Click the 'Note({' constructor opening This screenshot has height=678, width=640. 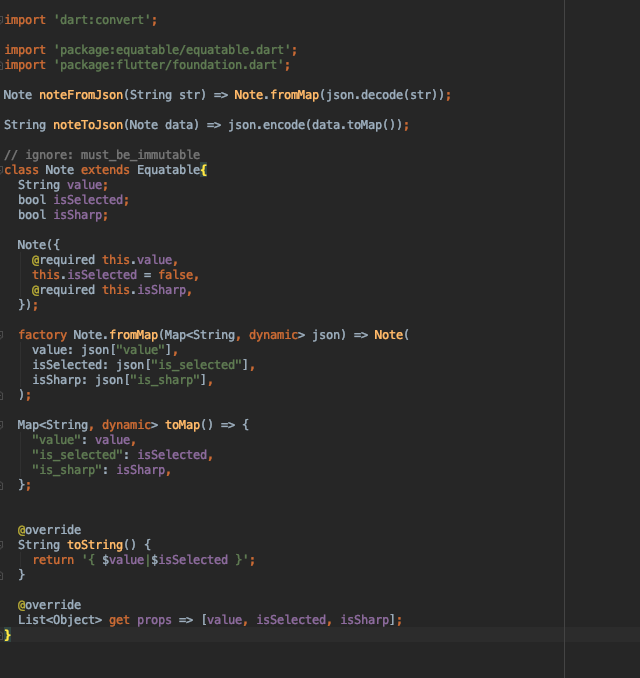click(x=38, y=245)
